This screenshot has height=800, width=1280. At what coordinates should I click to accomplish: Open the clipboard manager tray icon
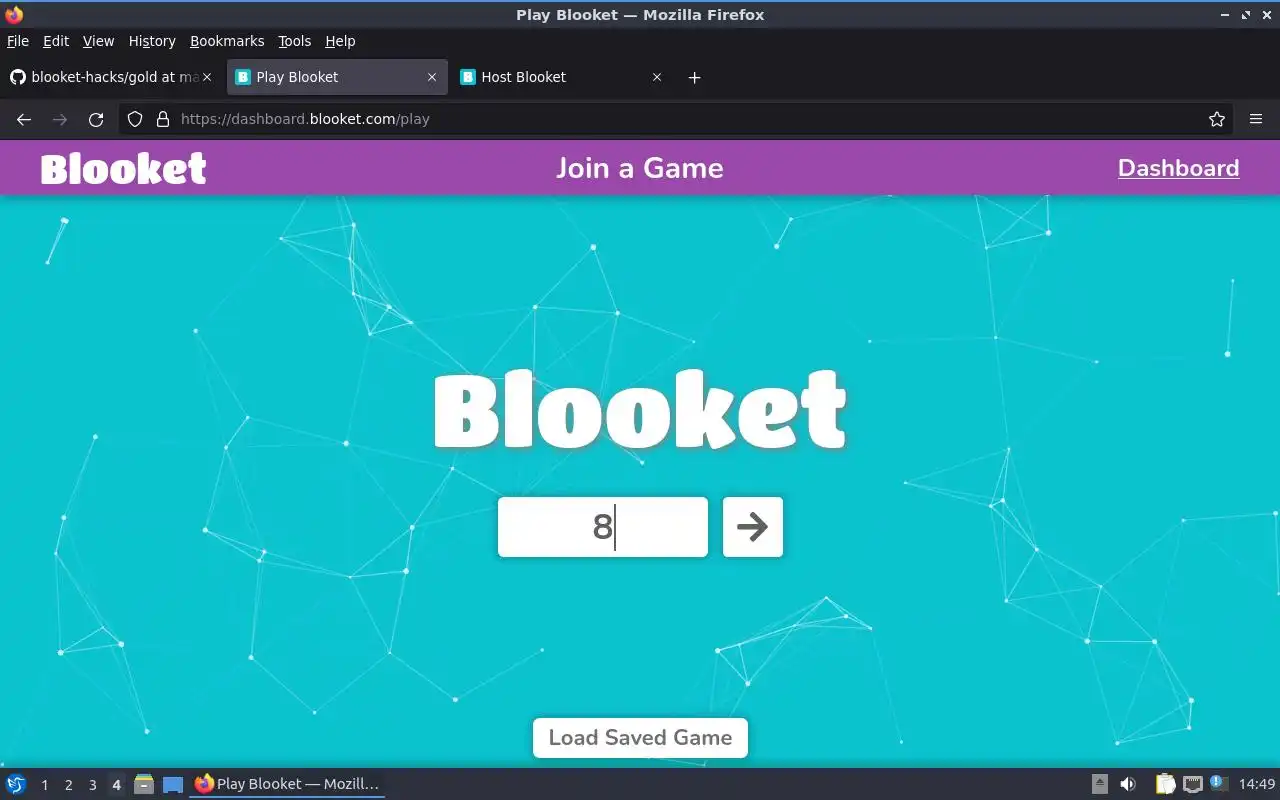[x=1165, y=784]
